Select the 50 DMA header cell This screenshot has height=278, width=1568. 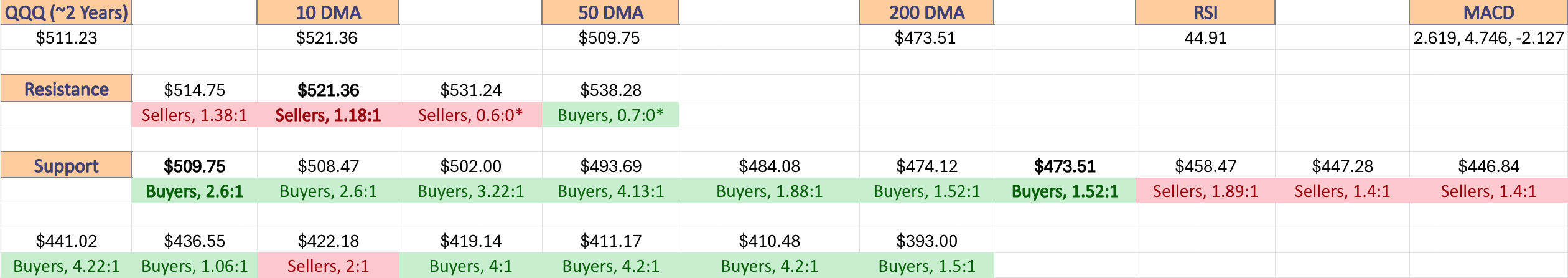click(x=610, y=12)
